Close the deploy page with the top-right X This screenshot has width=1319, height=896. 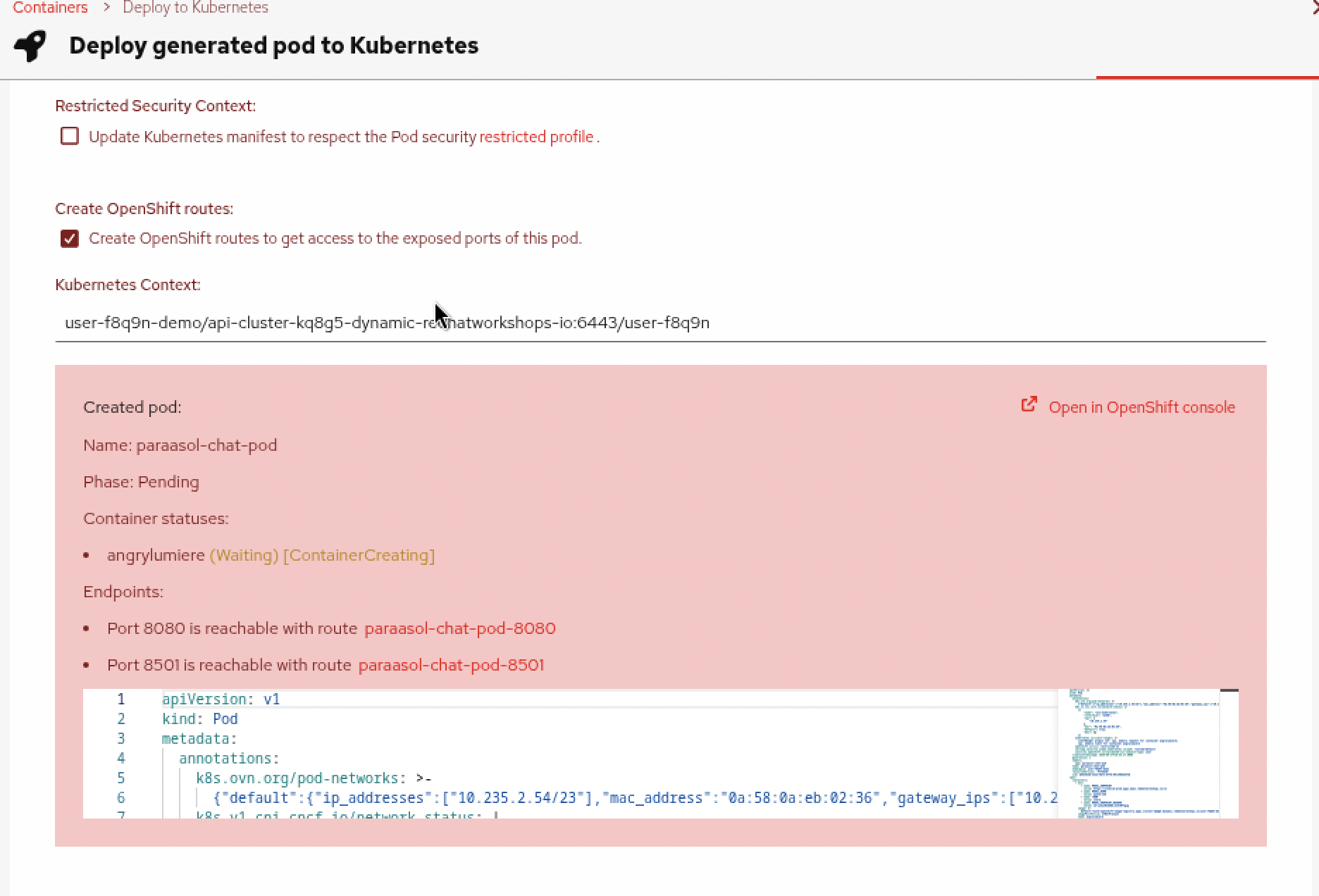click(x=1314, y=6)
